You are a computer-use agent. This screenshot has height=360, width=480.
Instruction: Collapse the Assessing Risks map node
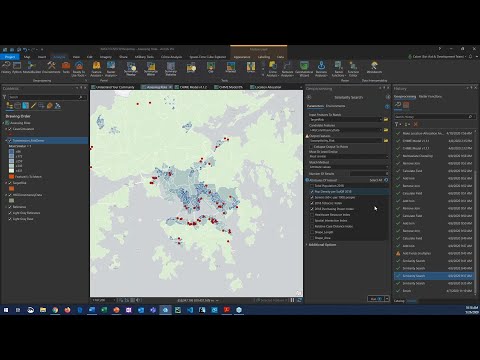pyautogui.click(x=4, y=123)
